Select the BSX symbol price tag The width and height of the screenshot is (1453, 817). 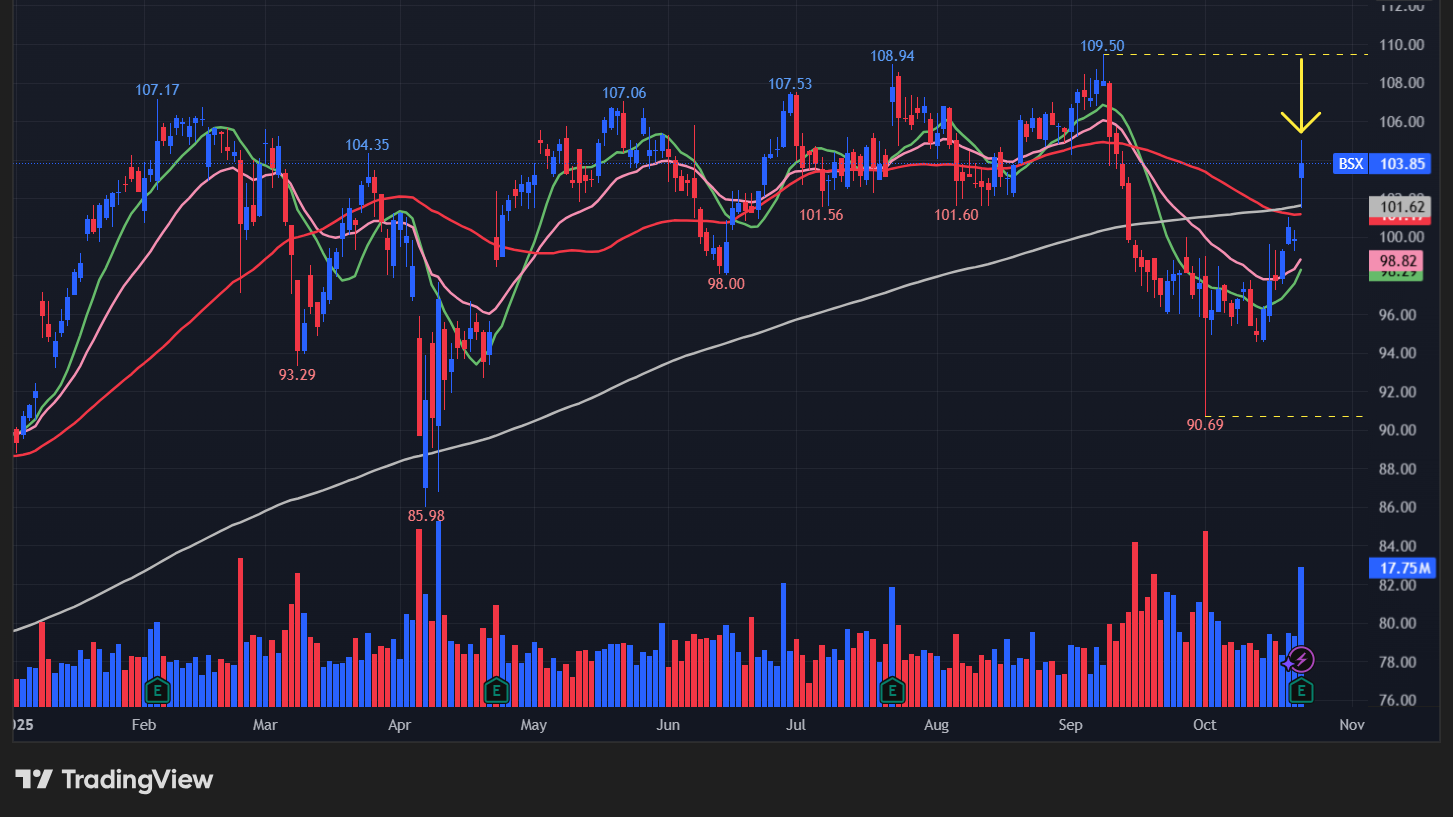tap(1351, 164)
